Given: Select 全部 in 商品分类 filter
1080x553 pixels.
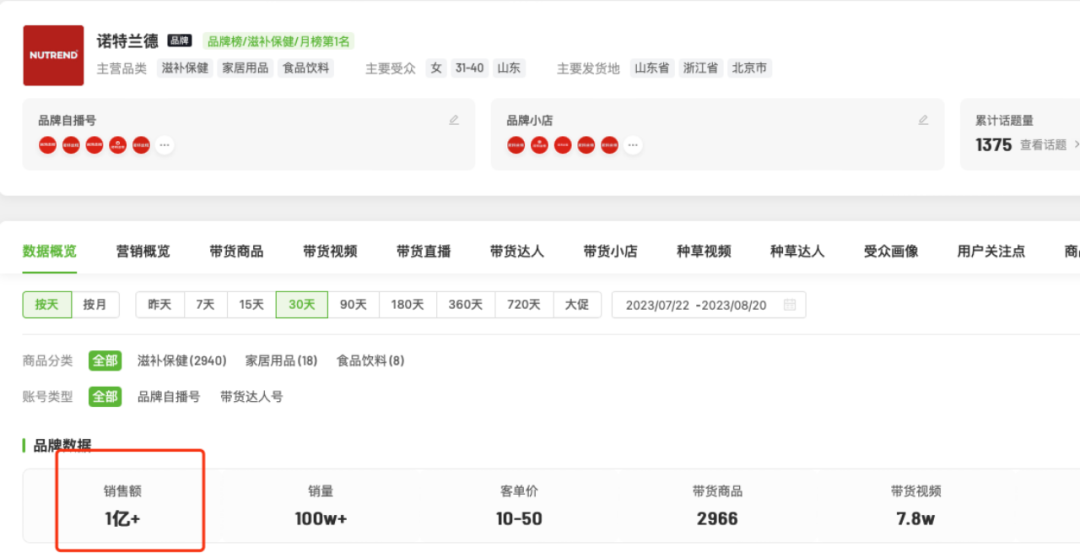Looking at the screenshot, I should click(105, 361).
